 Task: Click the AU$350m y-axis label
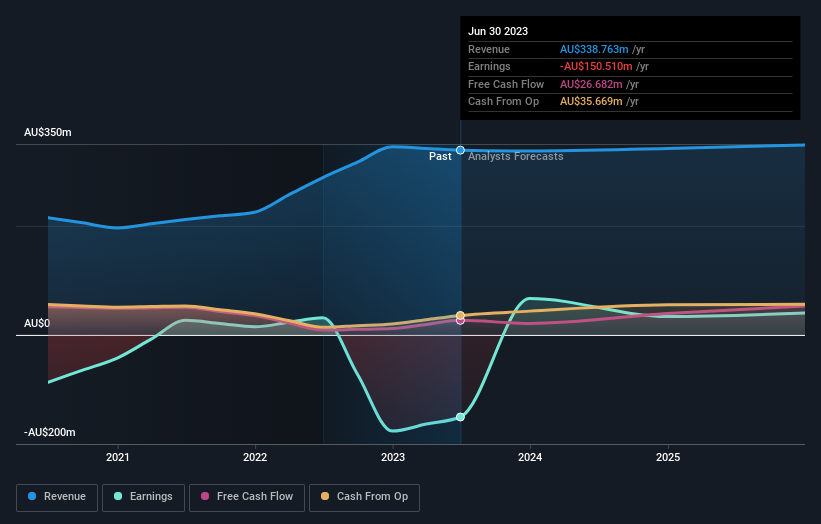(48, 132)
